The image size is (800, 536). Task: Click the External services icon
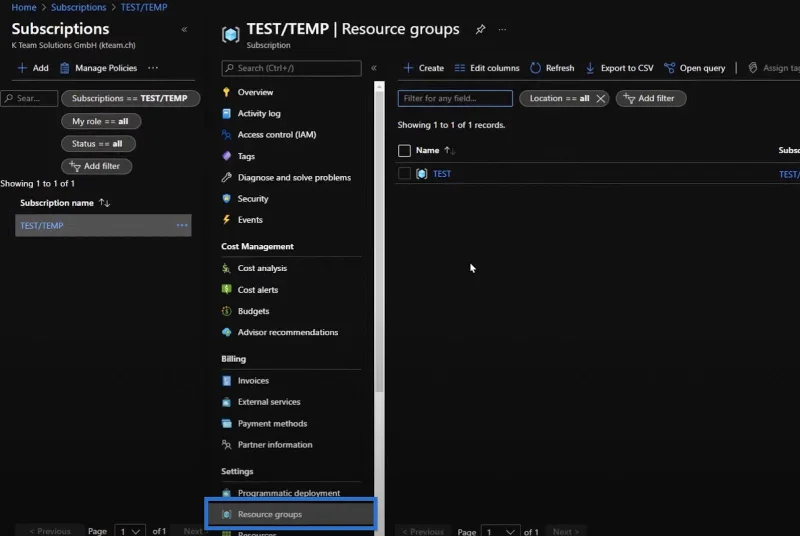tap(227, 402)
